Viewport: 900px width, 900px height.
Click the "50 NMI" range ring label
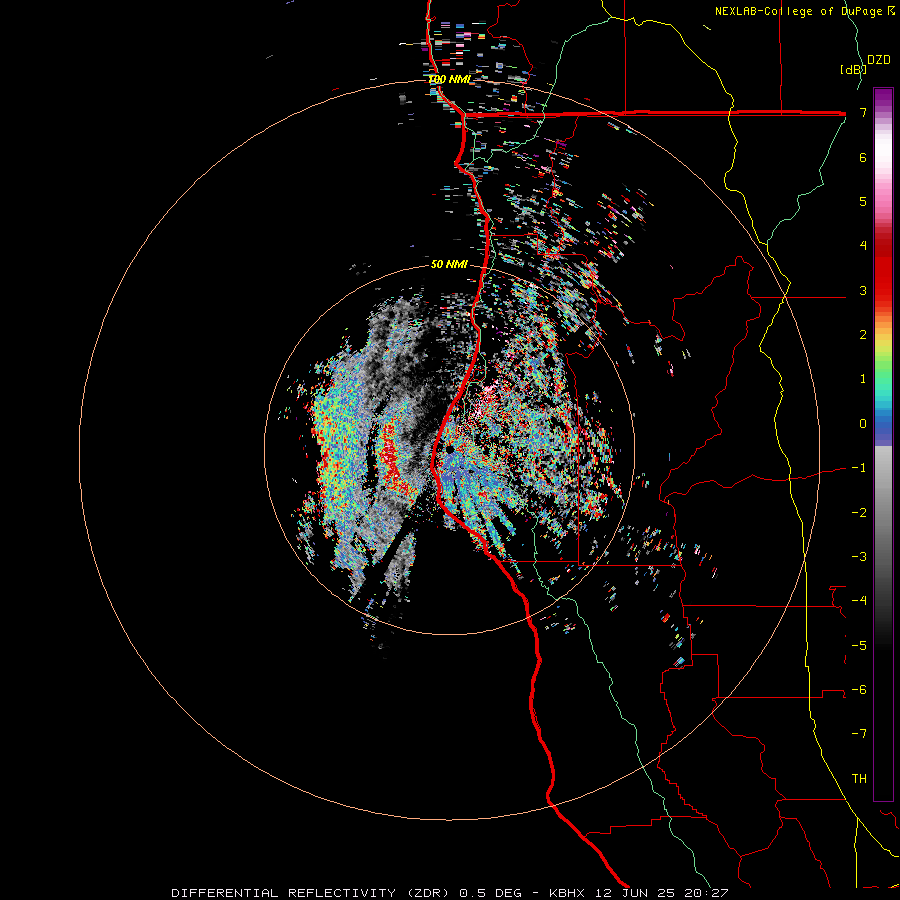449,264
